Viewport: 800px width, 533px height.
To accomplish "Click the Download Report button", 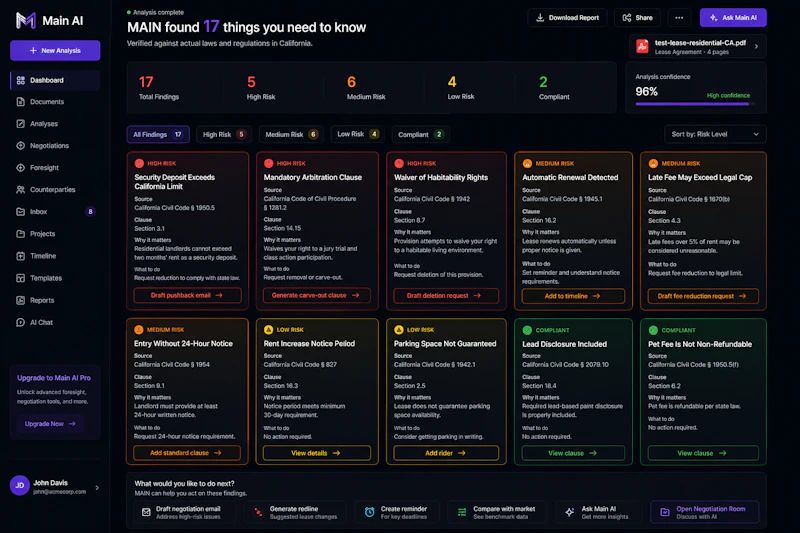I will point(567,18).
